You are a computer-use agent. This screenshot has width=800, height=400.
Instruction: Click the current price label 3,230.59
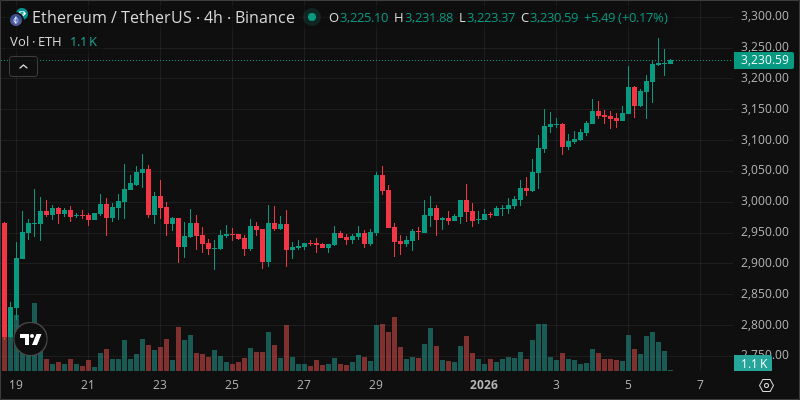tap(764, 60)
